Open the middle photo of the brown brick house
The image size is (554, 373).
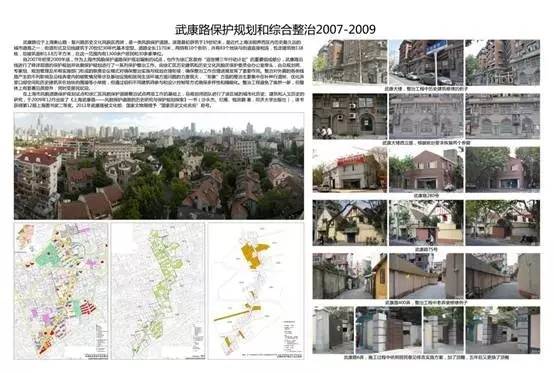[426, 170]
